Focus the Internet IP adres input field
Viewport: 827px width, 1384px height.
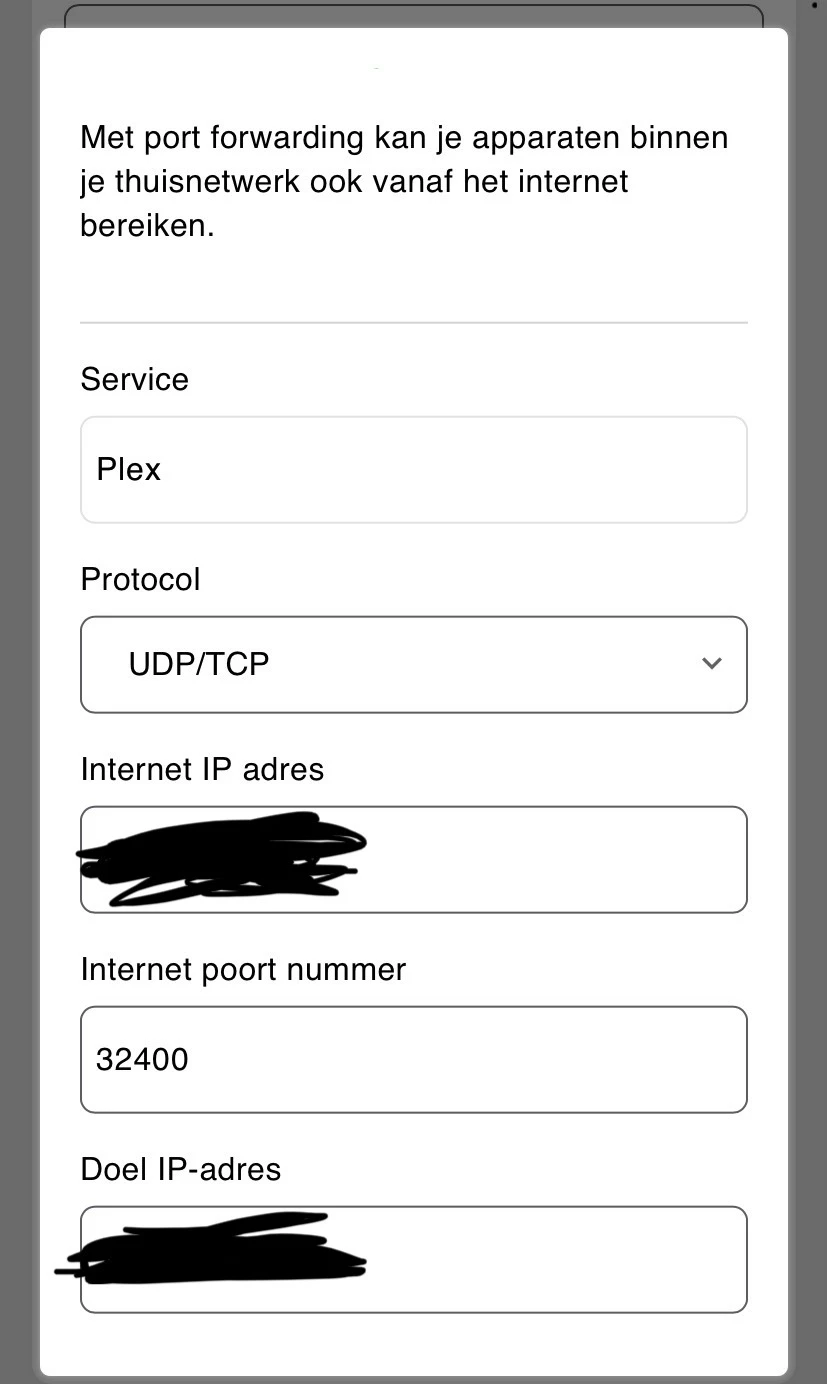[550, 860]
